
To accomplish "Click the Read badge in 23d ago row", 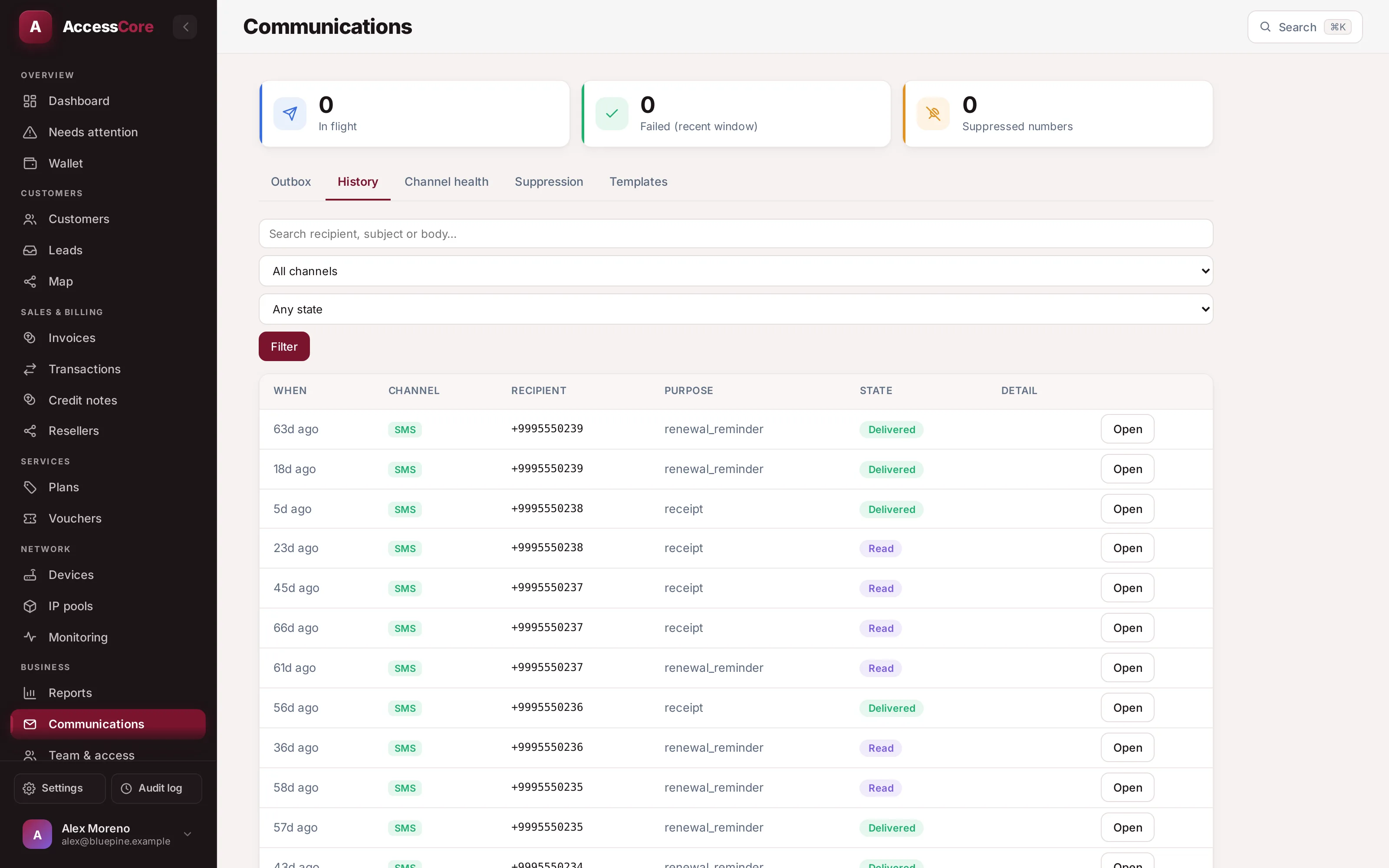I will coord(880,549).
